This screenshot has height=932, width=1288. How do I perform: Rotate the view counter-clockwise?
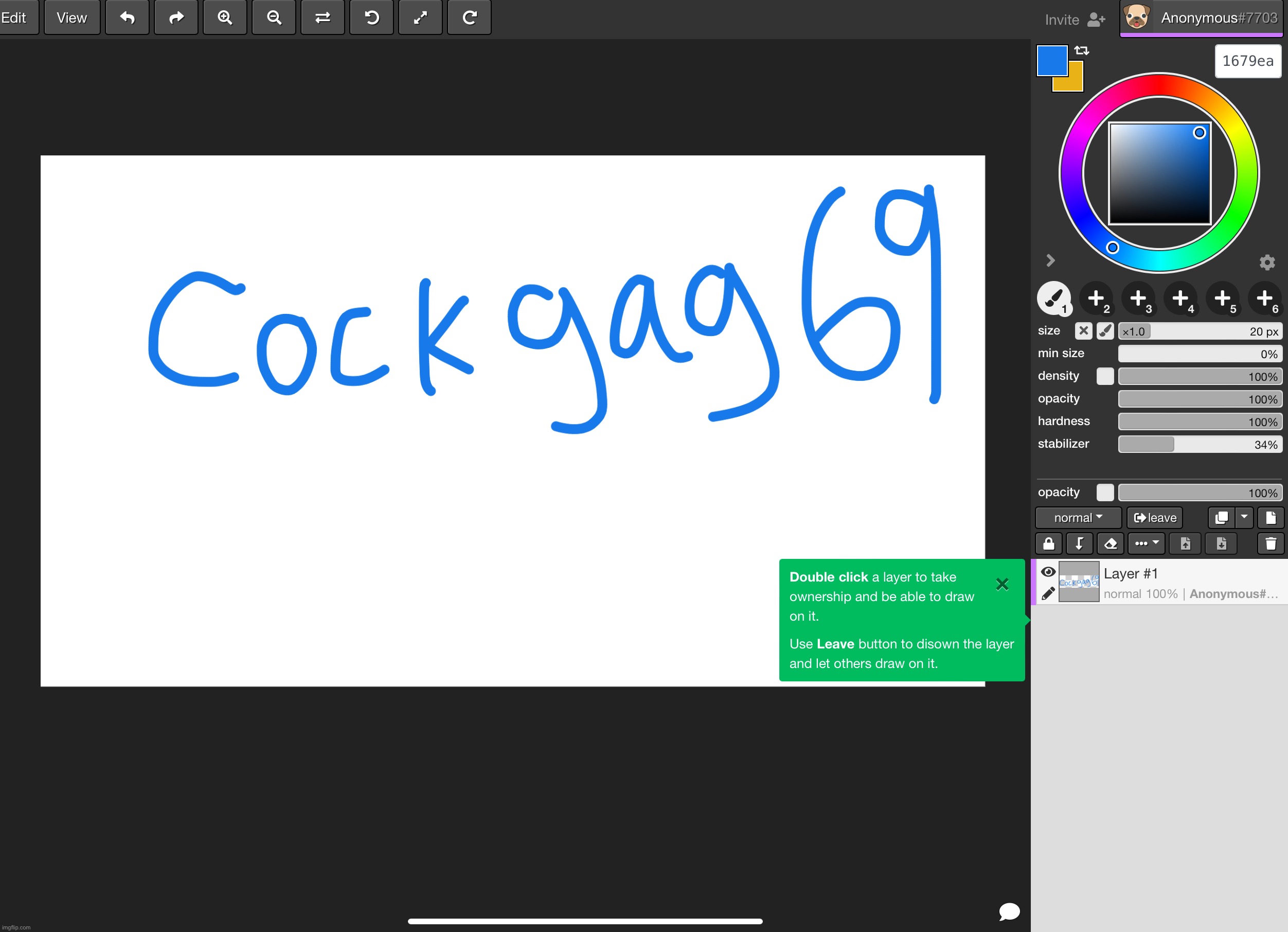coord(371,17)
